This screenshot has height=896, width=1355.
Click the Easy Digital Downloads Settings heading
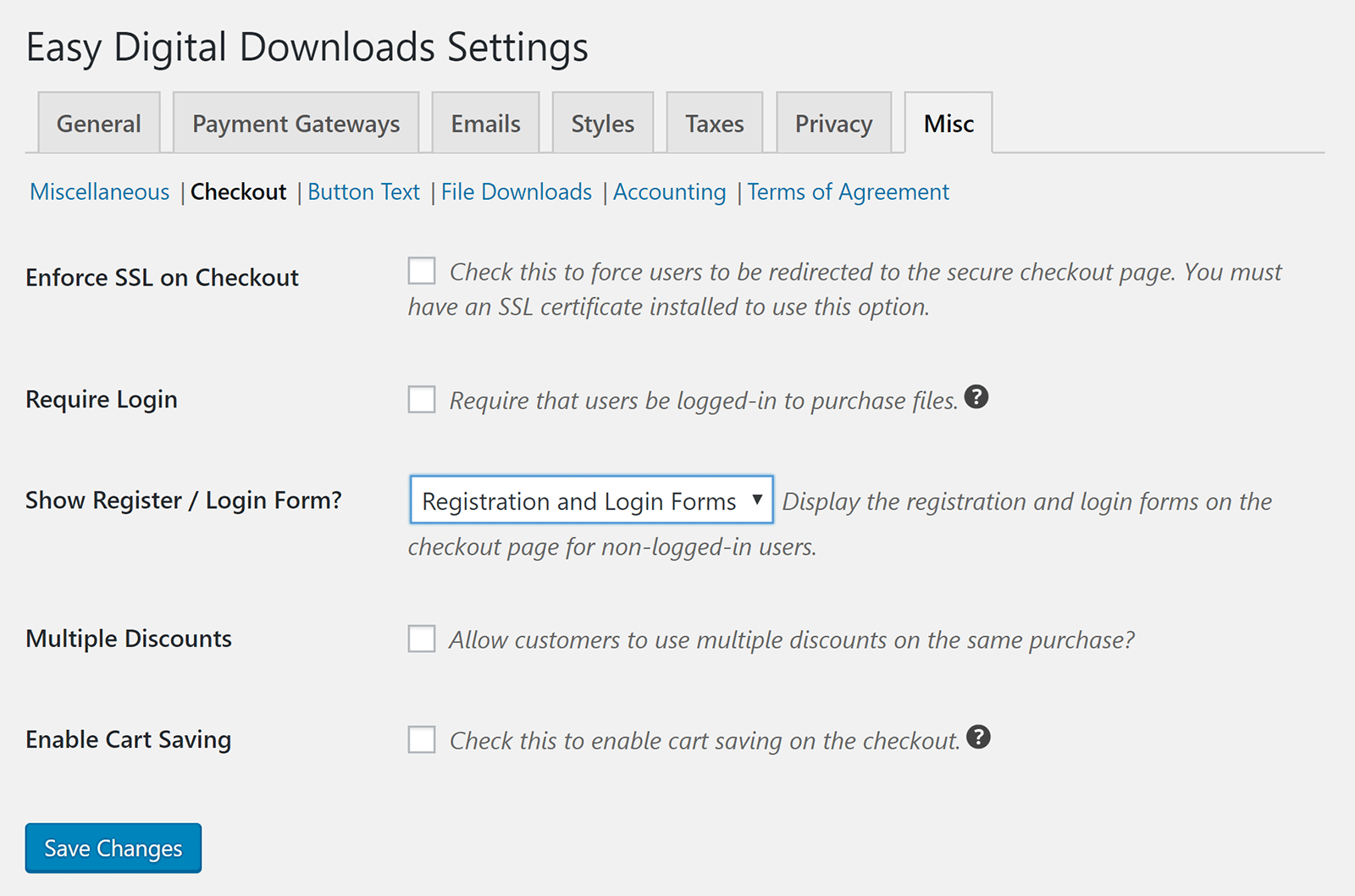307,47
